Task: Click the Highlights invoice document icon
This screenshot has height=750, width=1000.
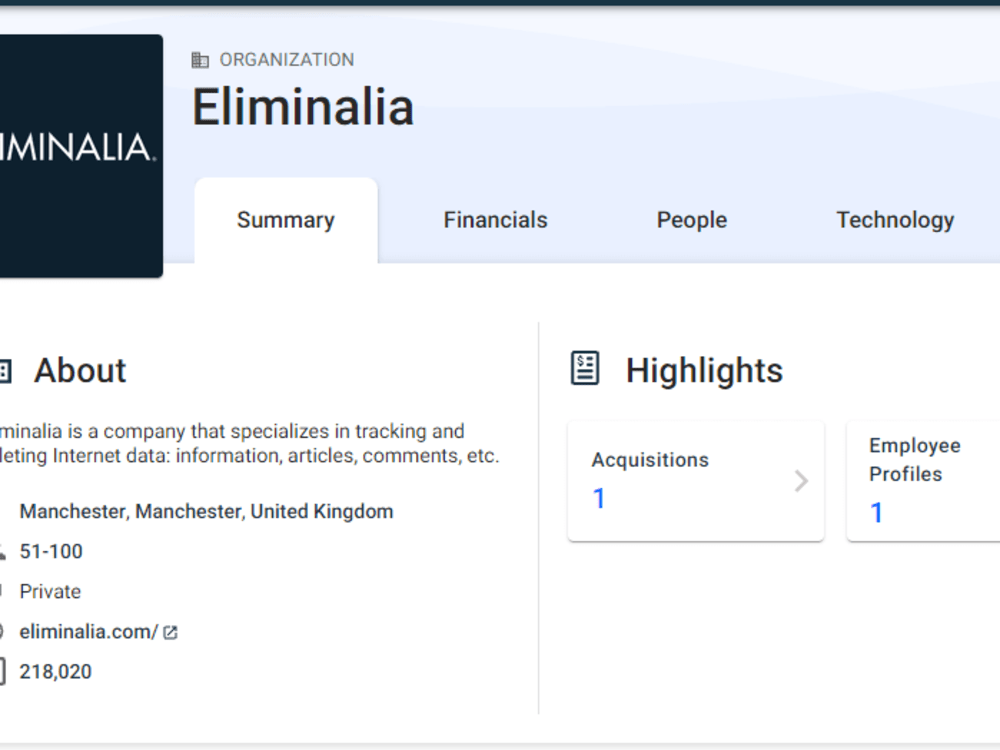Action: [584, 367]
